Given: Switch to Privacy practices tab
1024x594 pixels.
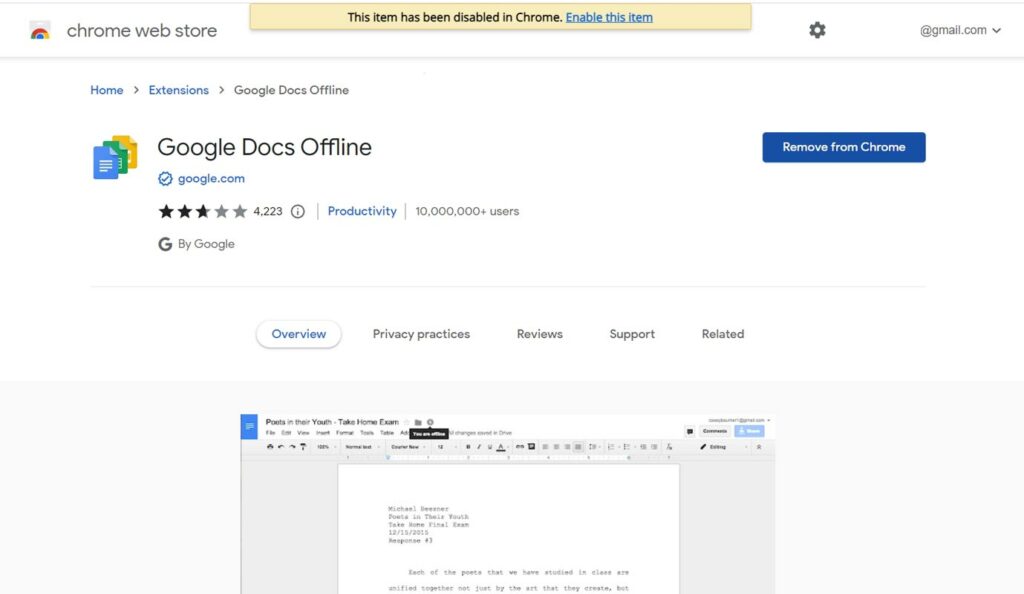Looking at the screenshot, I should pyautogui.click(x=421, y=334).
